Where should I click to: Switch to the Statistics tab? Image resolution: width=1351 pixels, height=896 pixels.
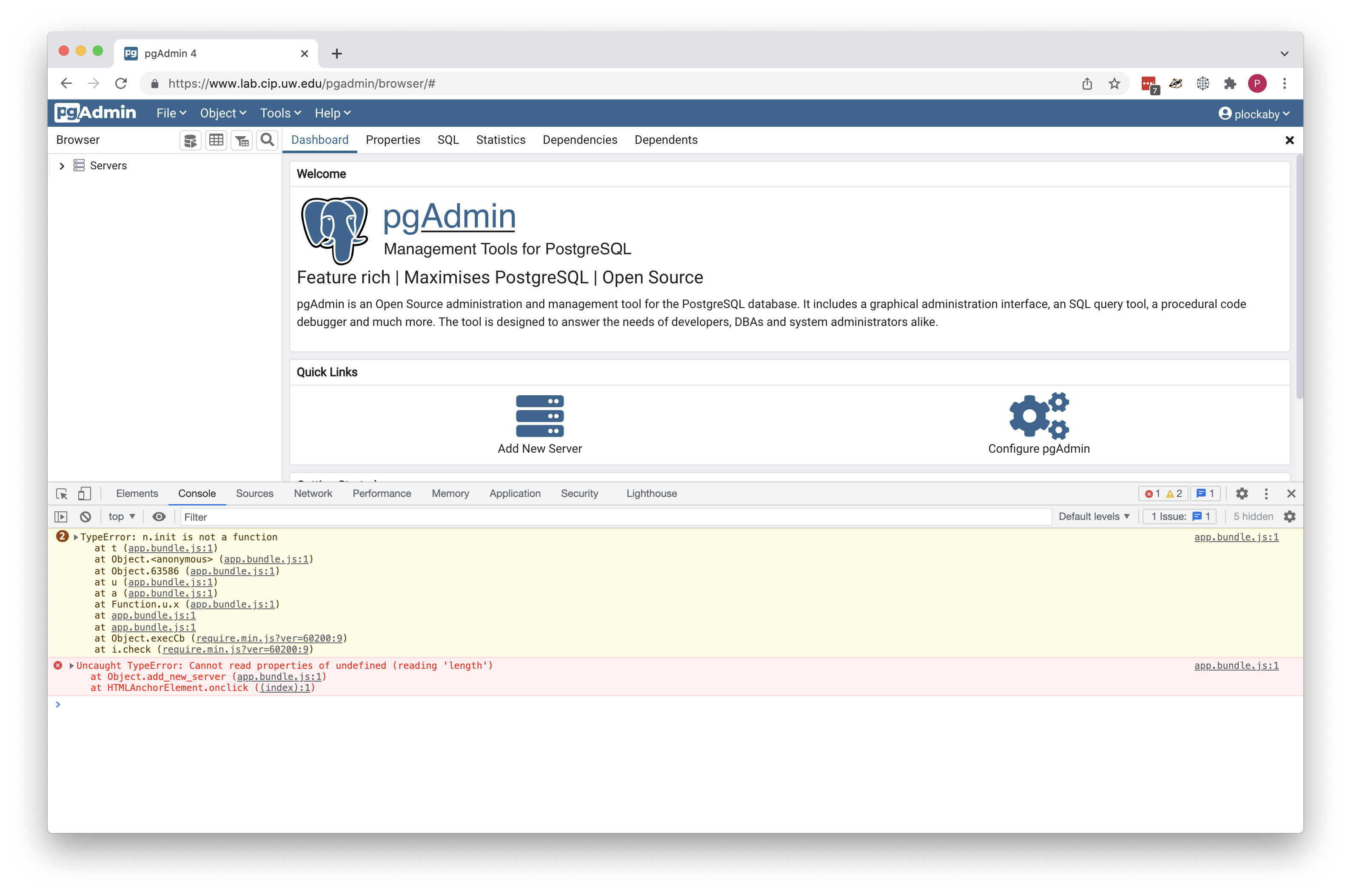500,140
